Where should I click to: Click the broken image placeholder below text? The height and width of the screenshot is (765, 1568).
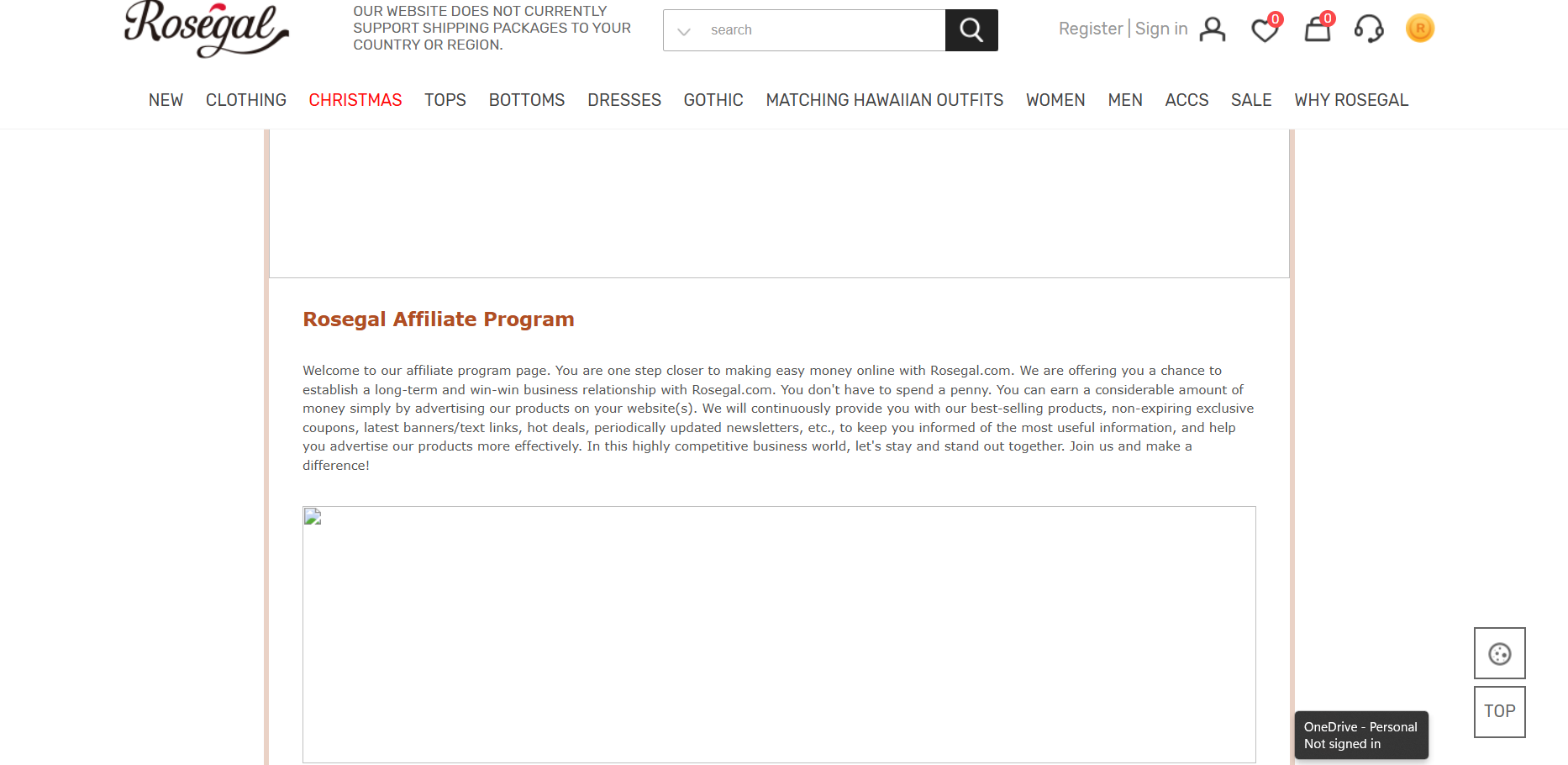778,634
